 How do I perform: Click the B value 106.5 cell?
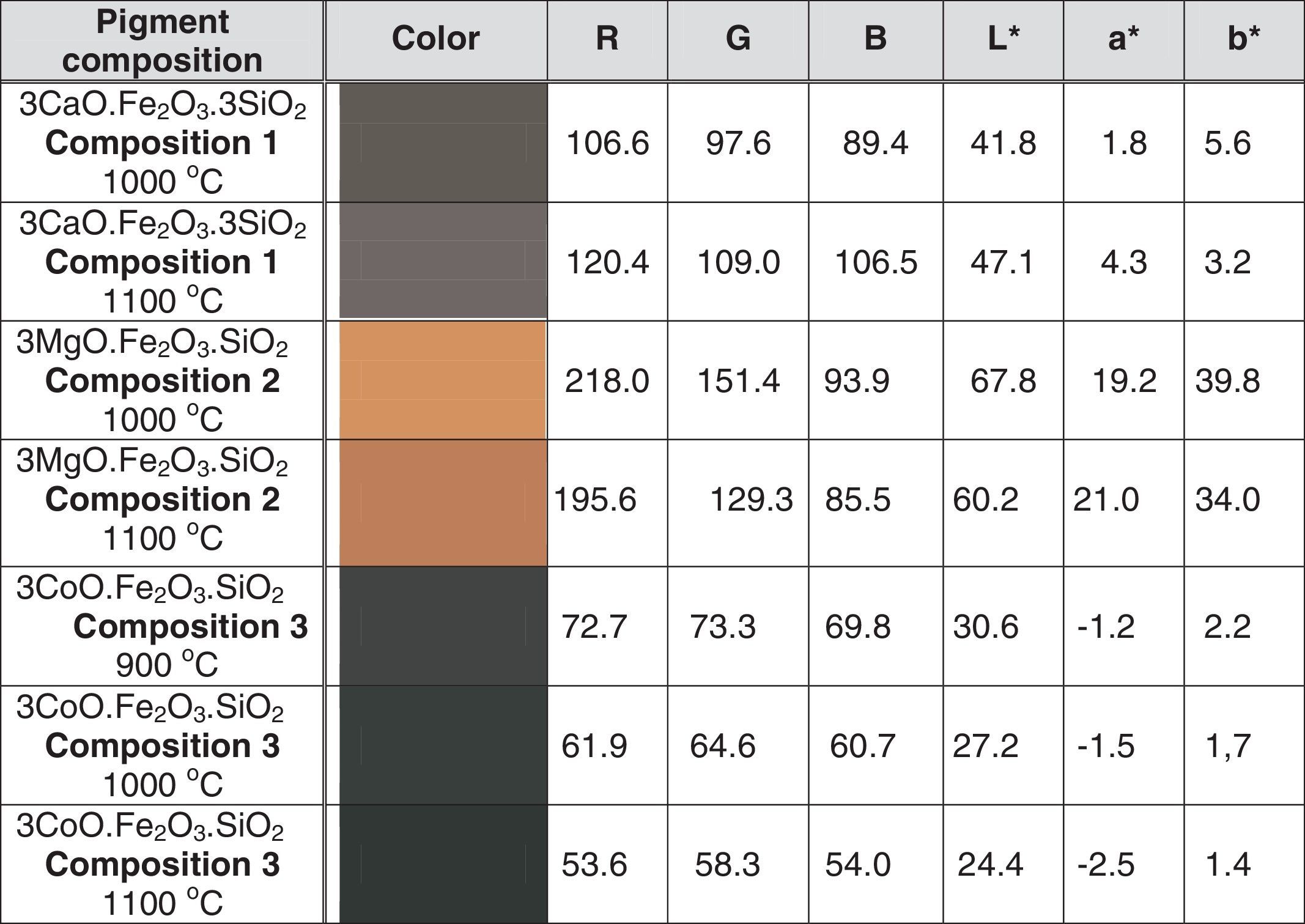point(876,262)
